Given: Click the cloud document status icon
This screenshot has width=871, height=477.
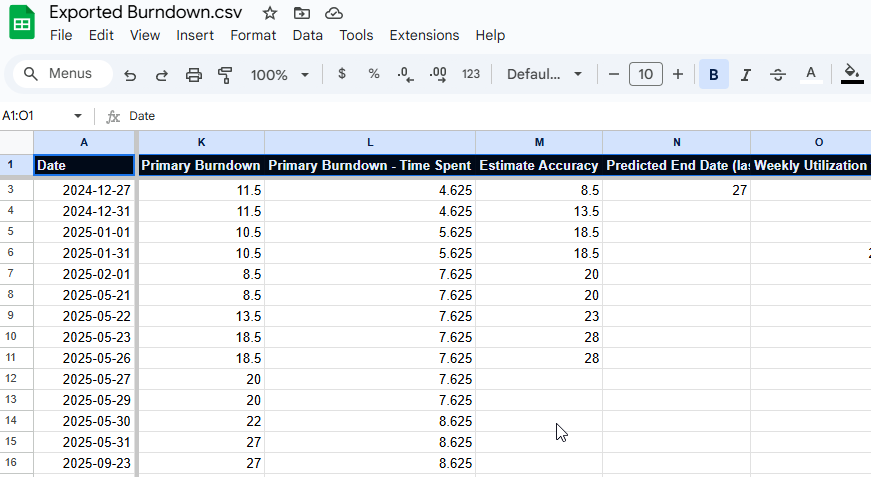Looking at the screenshot, I should (334, 13).
